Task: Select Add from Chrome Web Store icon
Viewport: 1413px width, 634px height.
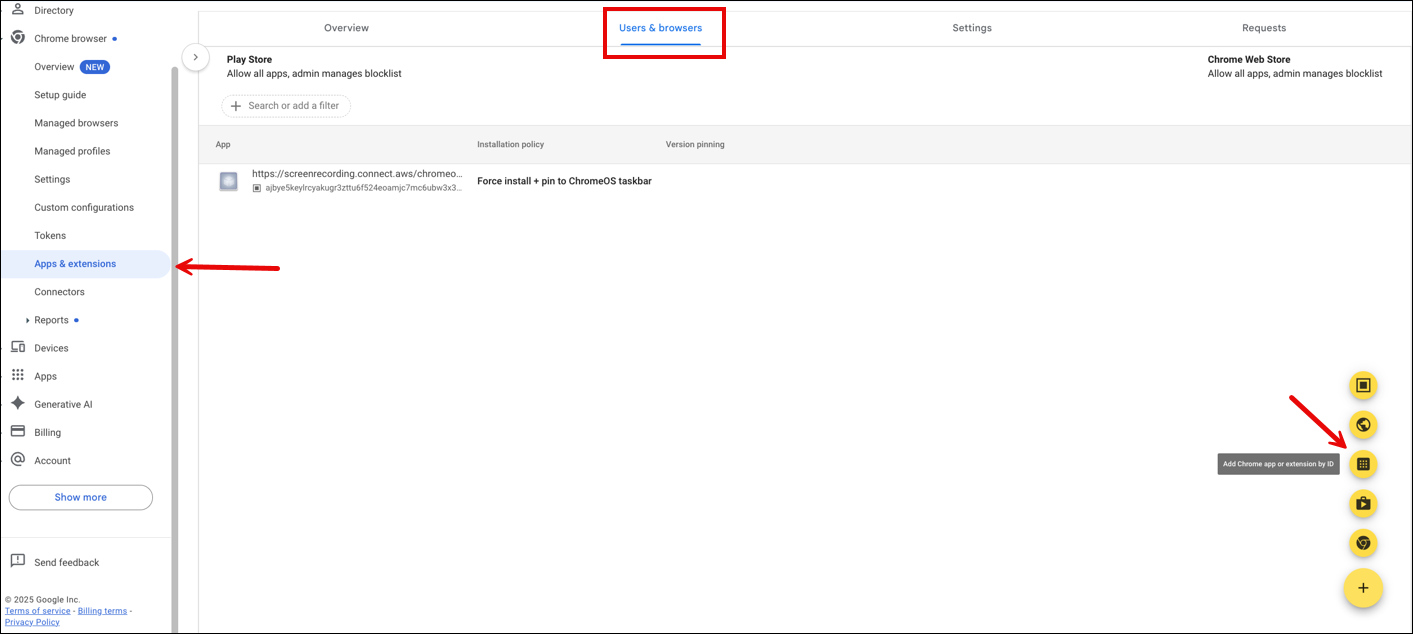Action: pyautogui.click(x=1363, y=543)
